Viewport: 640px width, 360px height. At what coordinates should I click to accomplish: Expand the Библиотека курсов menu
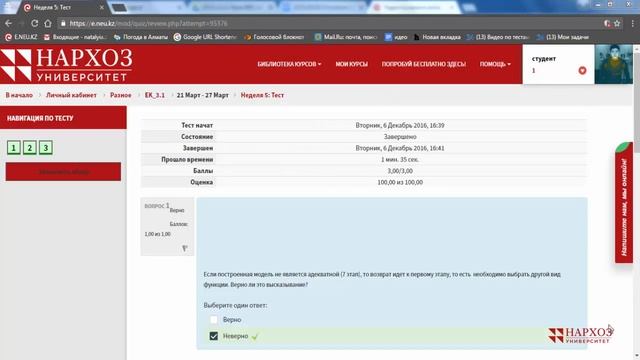[289, 64]
